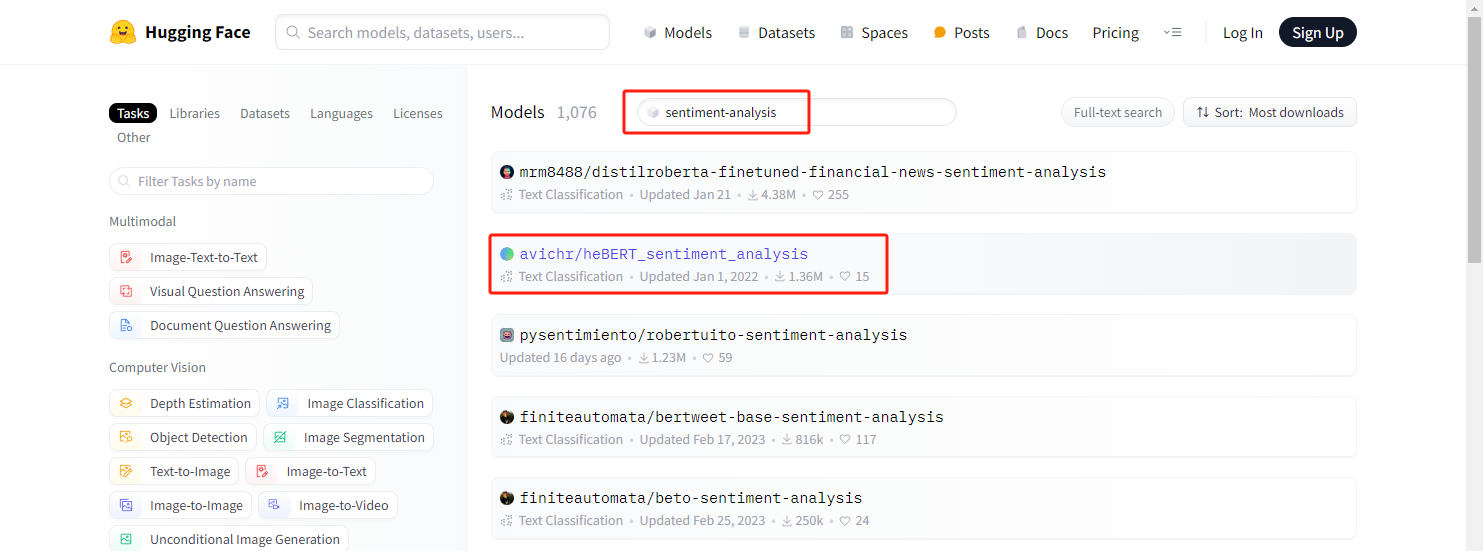1483x551 pixels.
Task: Click the 117 likes count
Action: [858, 439]
